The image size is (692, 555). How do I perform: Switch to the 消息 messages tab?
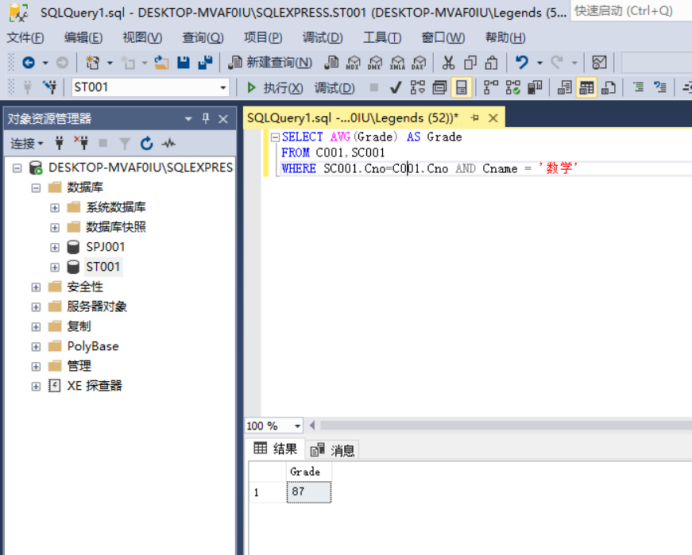332,450
